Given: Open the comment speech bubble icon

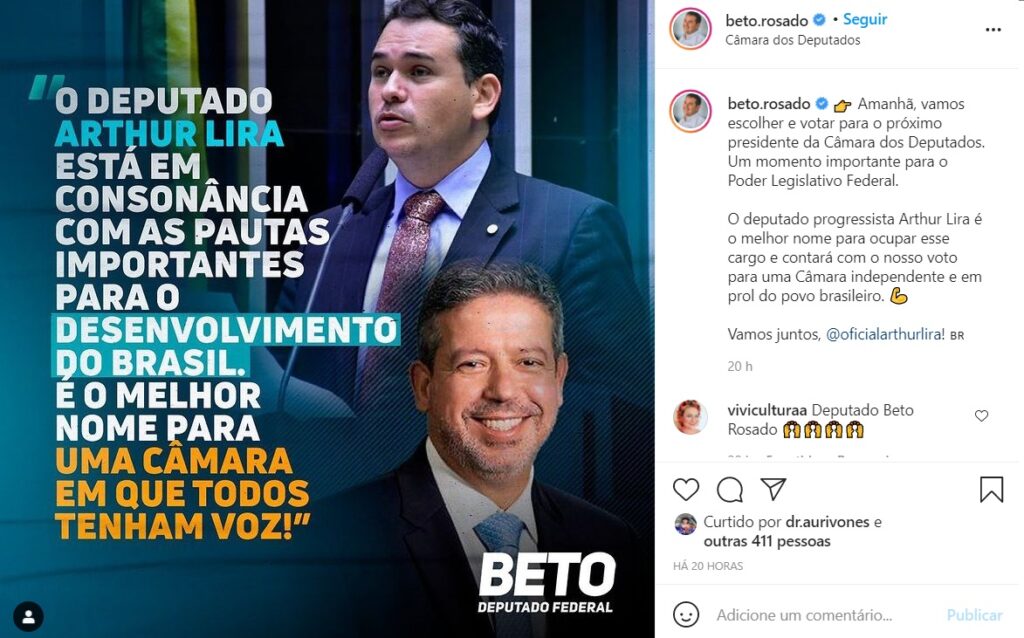Looking at the screenshot, I should (x=729, y=489).
